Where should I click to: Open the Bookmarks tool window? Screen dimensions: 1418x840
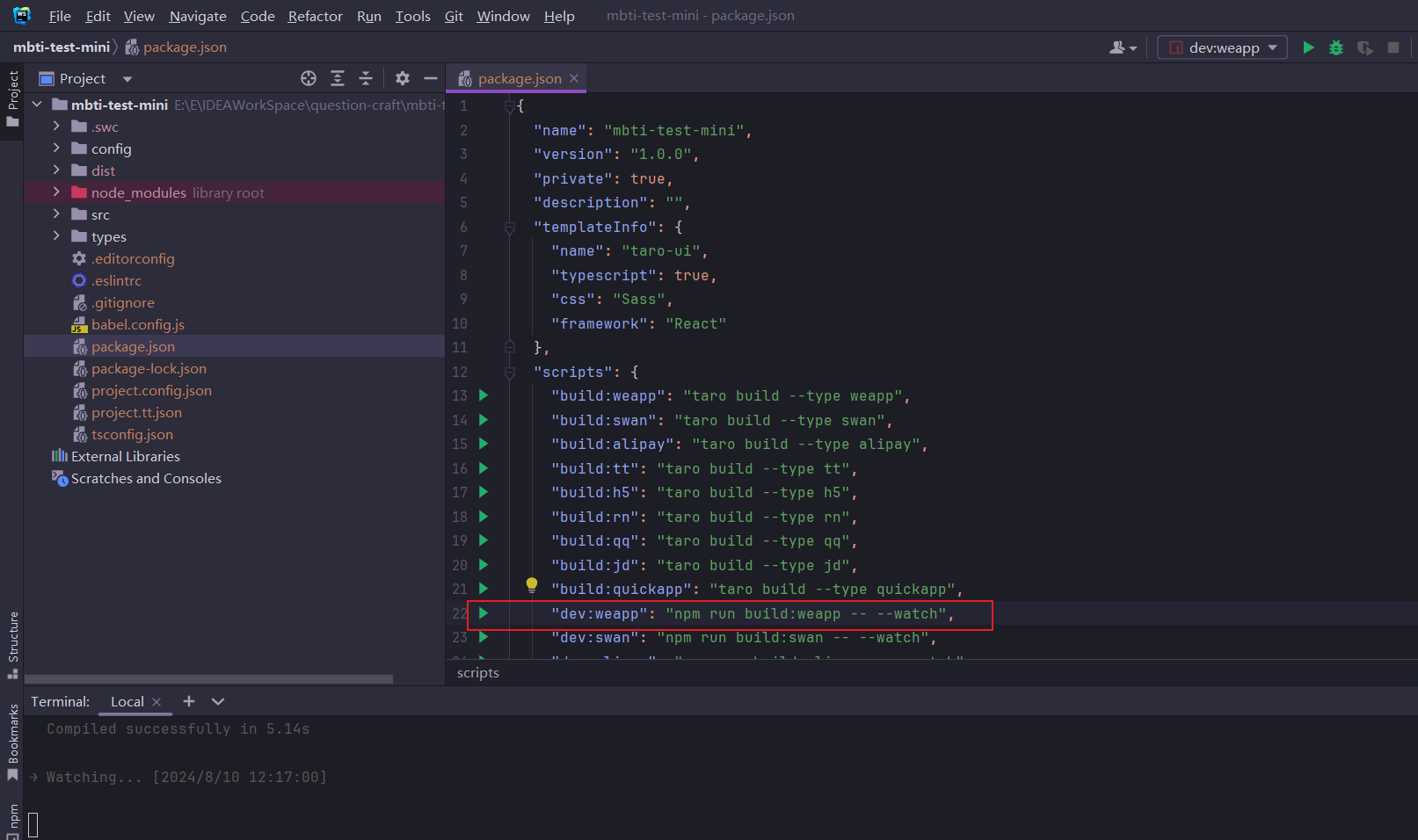12,742
